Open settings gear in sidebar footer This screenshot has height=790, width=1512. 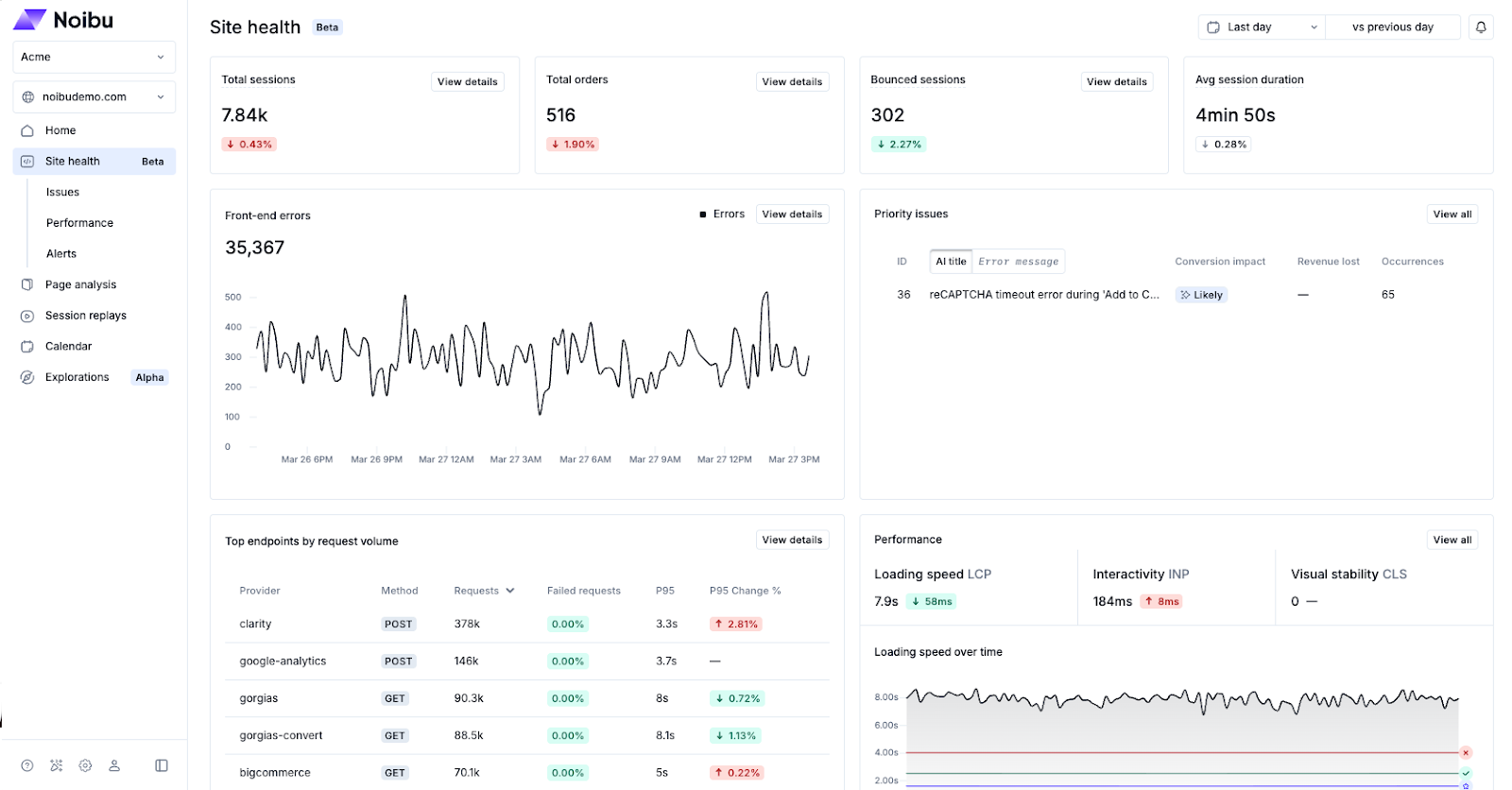(85, 765)
